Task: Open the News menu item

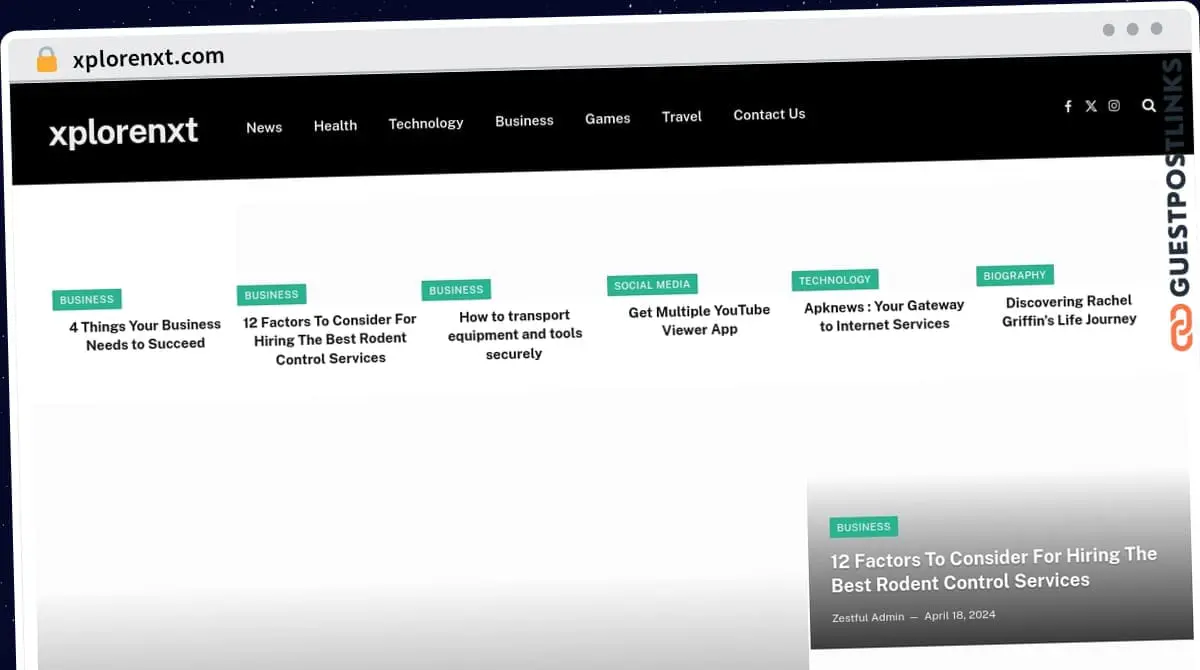Action: click(x=264, y=127)
